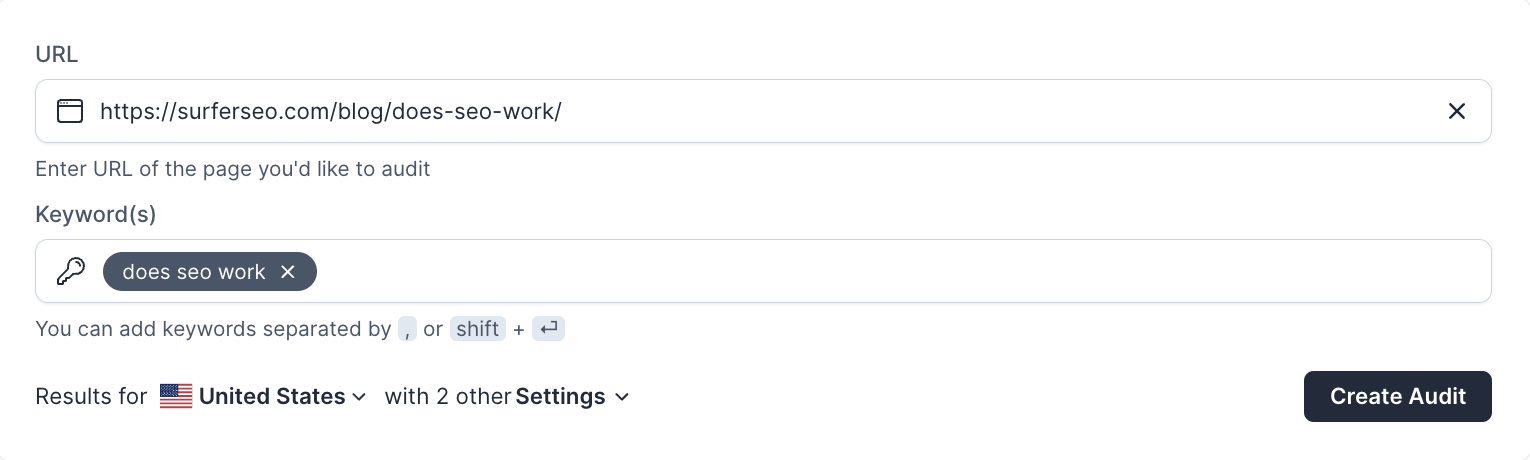Click the browser window icon in URL field
Image resolution: width=1530 pixels, height=460 pixels.
point(69,111)
